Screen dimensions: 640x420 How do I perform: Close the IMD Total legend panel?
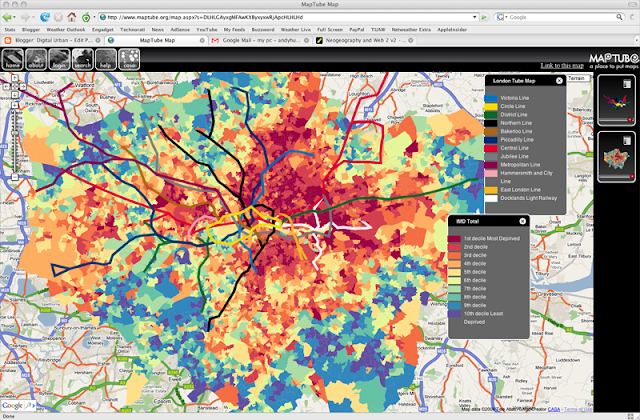pyautogui.click(x=522, y=221)
